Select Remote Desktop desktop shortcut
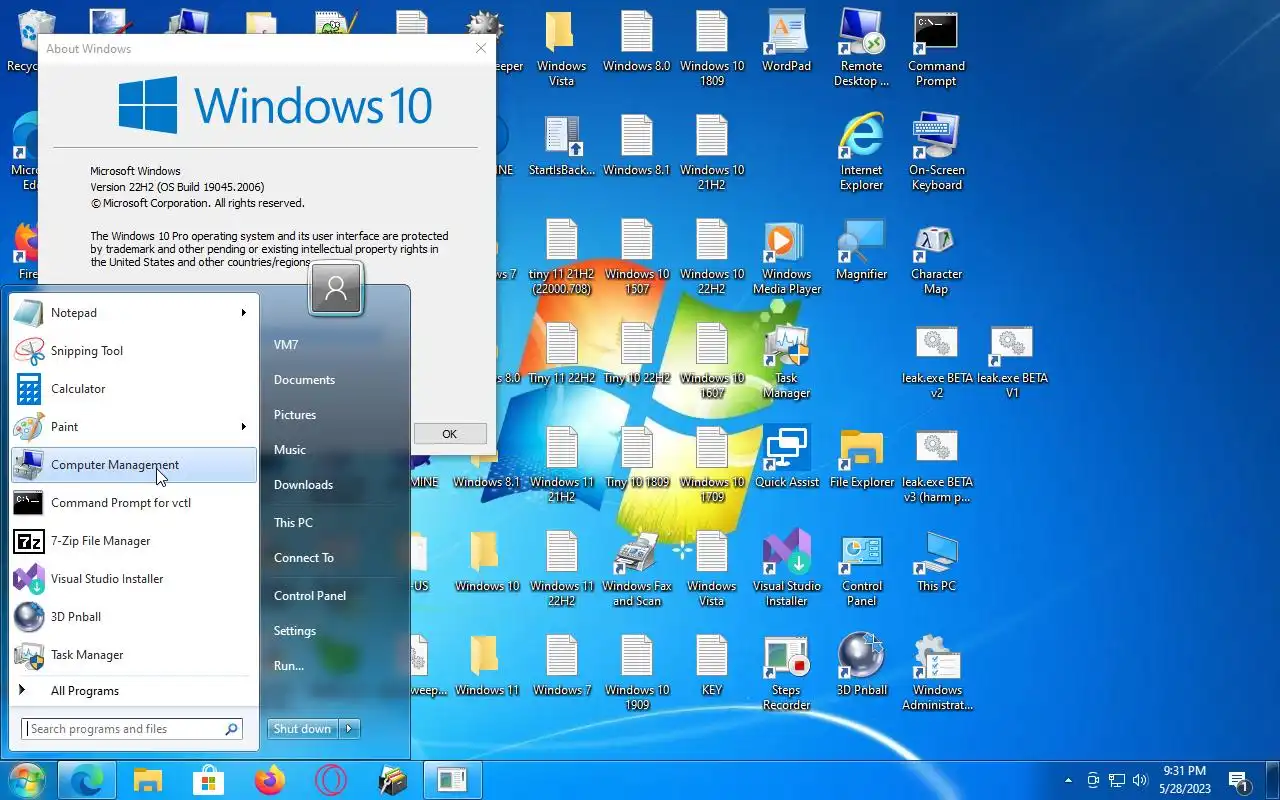 pos(861,49)
